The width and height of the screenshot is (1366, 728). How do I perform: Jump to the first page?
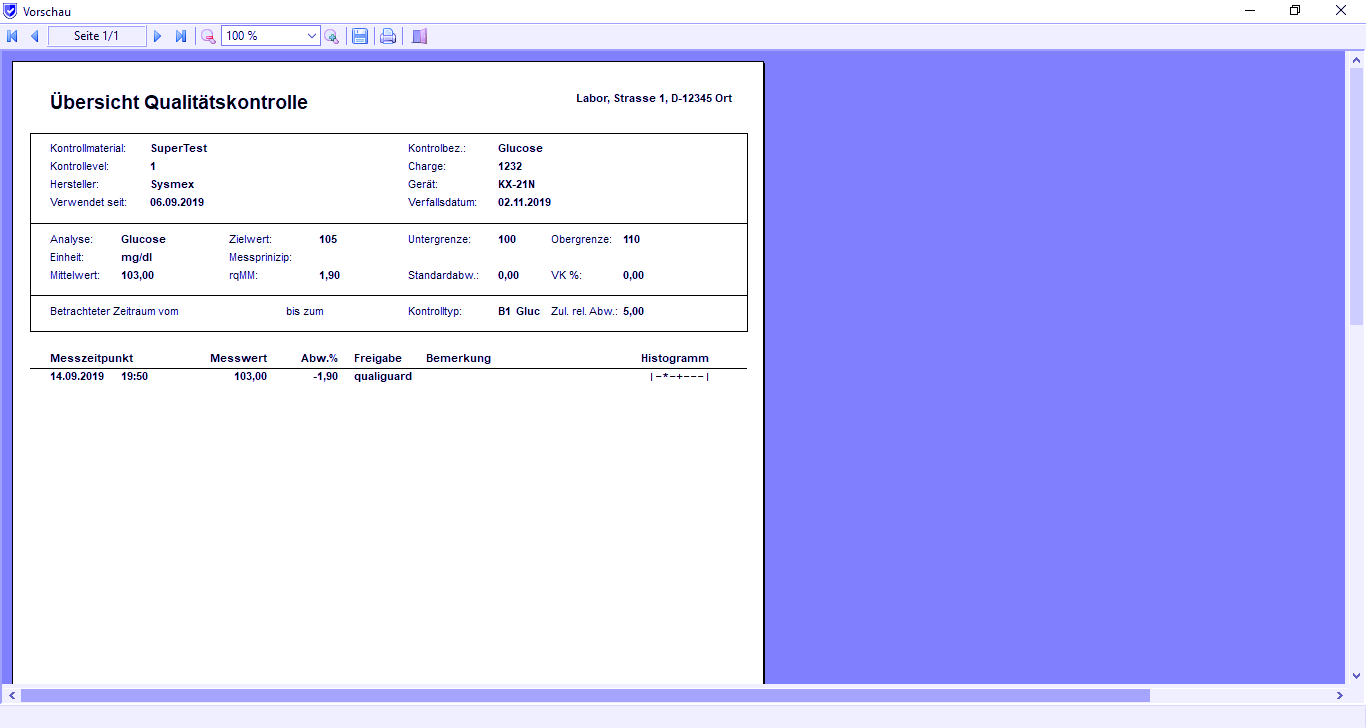12,35
